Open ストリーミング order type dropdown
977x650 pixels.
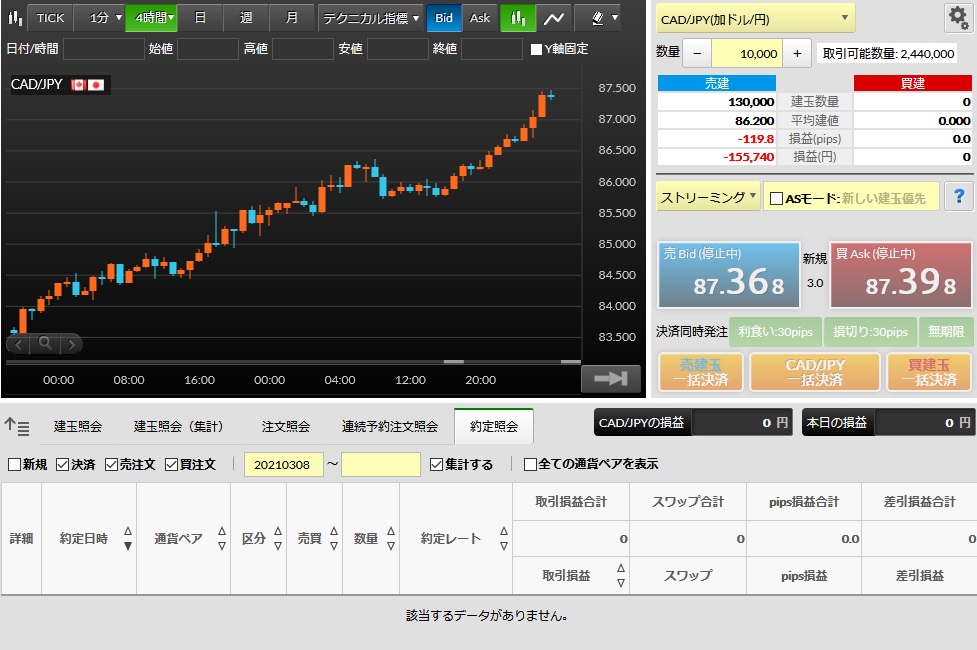(x=708, y=197)
